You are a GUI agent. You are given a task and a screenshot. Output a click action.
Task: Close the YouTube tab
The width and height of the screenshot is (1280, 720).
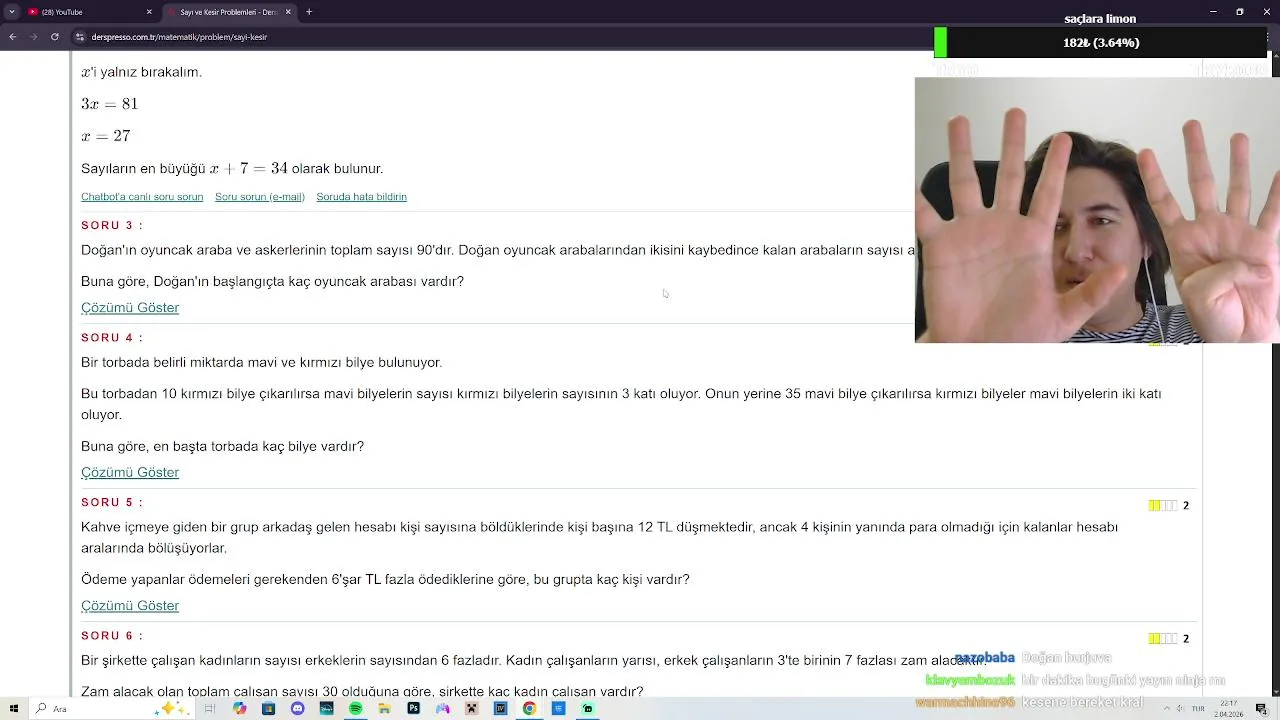click(149, 12)
